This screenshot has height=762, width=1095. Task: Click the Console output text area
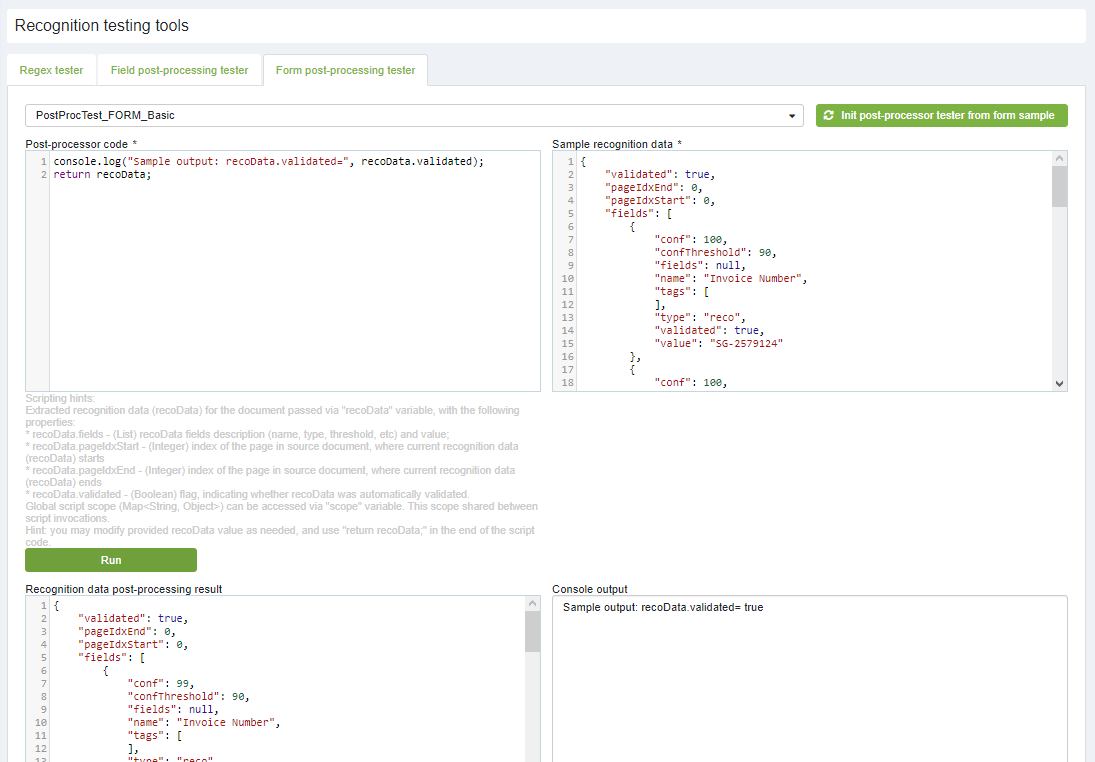[x=809, y=680]
